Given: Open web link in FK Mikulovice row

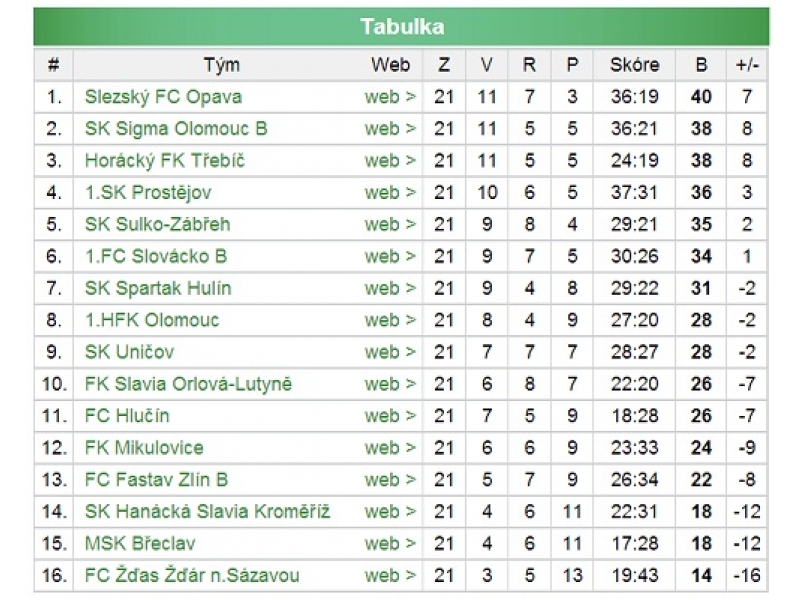Looking at the screenshot, I should 390,449.
